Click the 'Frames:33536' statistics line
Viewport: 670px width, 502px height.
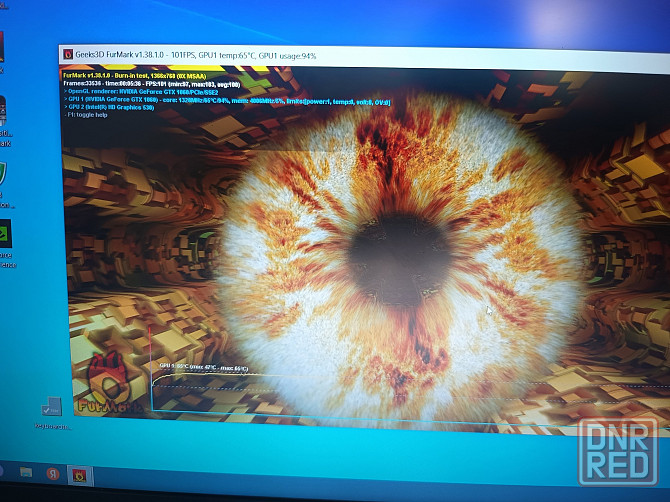pos(152,84)
